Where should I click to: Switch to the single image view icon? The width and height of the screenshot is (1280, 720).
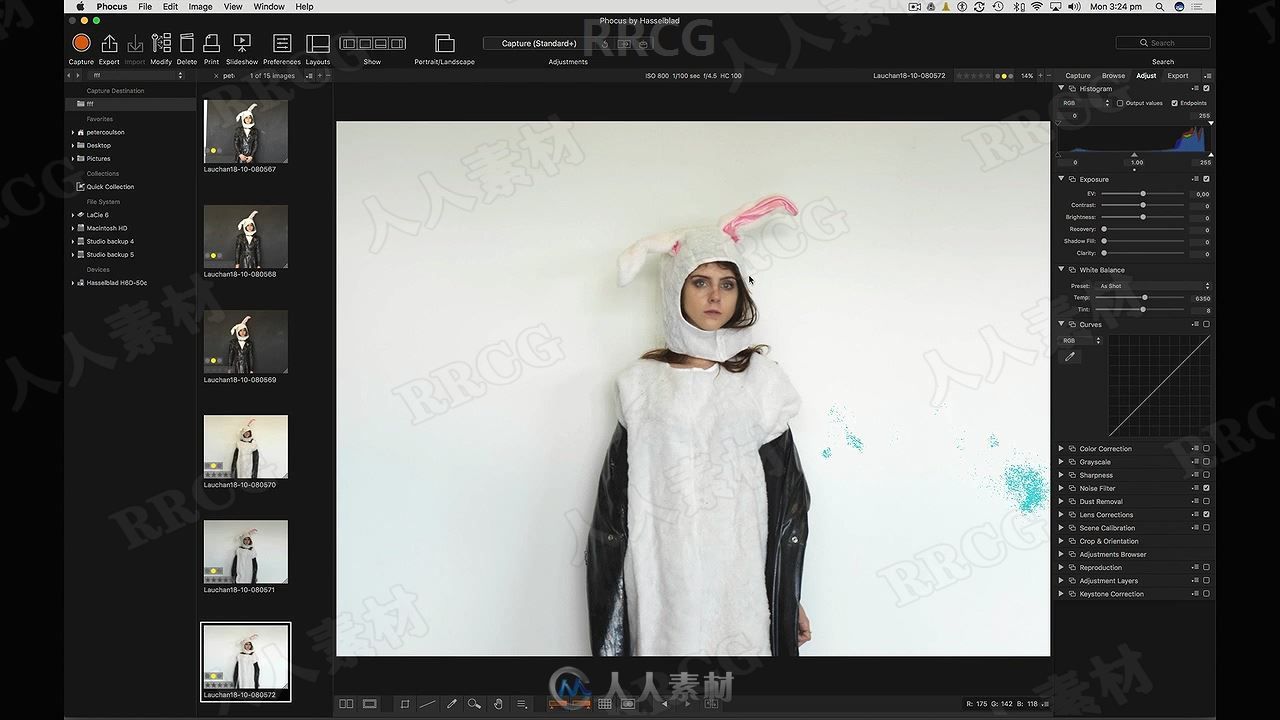point(369,704)
